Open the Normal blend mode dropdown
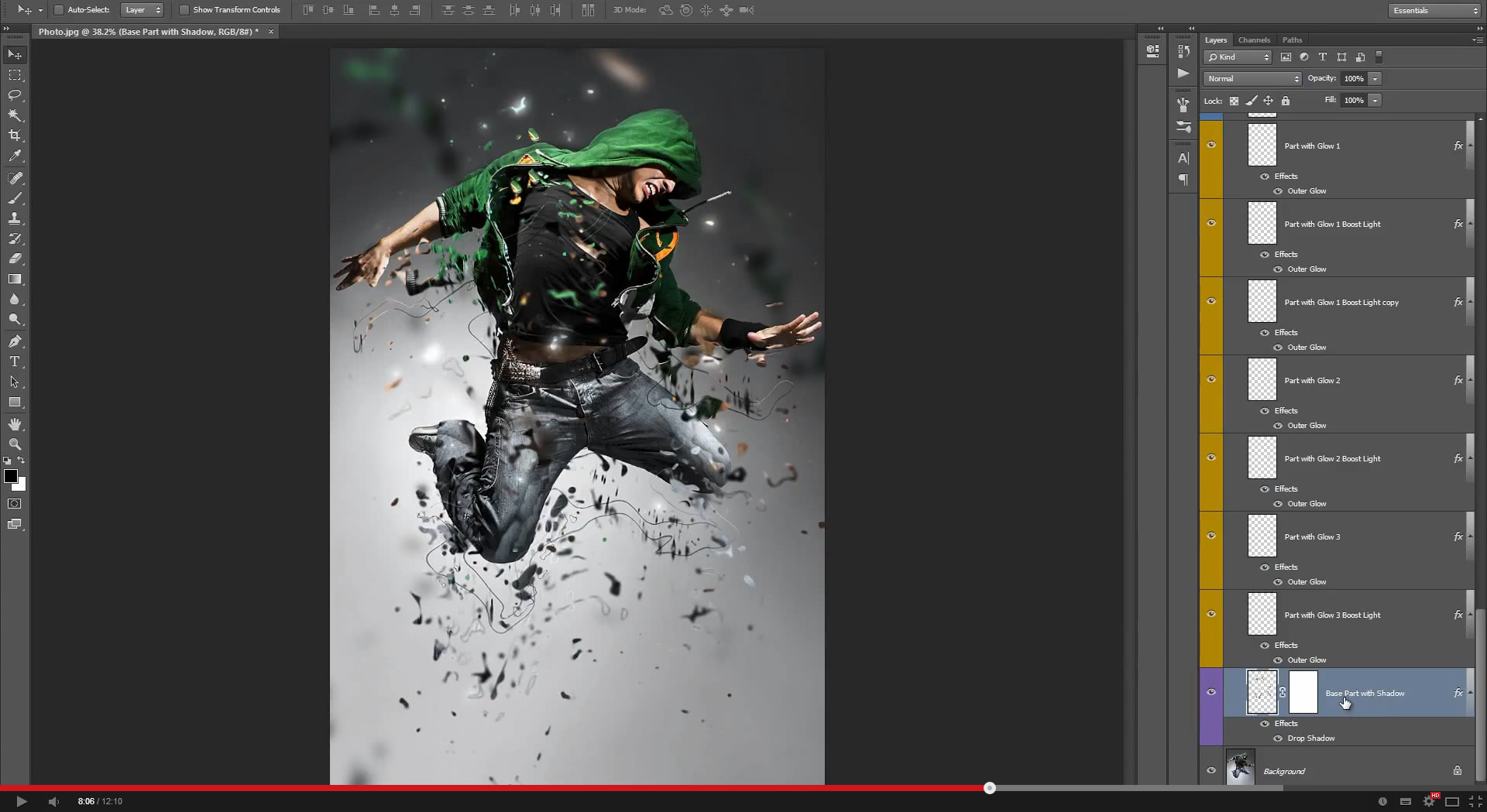 coord(1252,79)
